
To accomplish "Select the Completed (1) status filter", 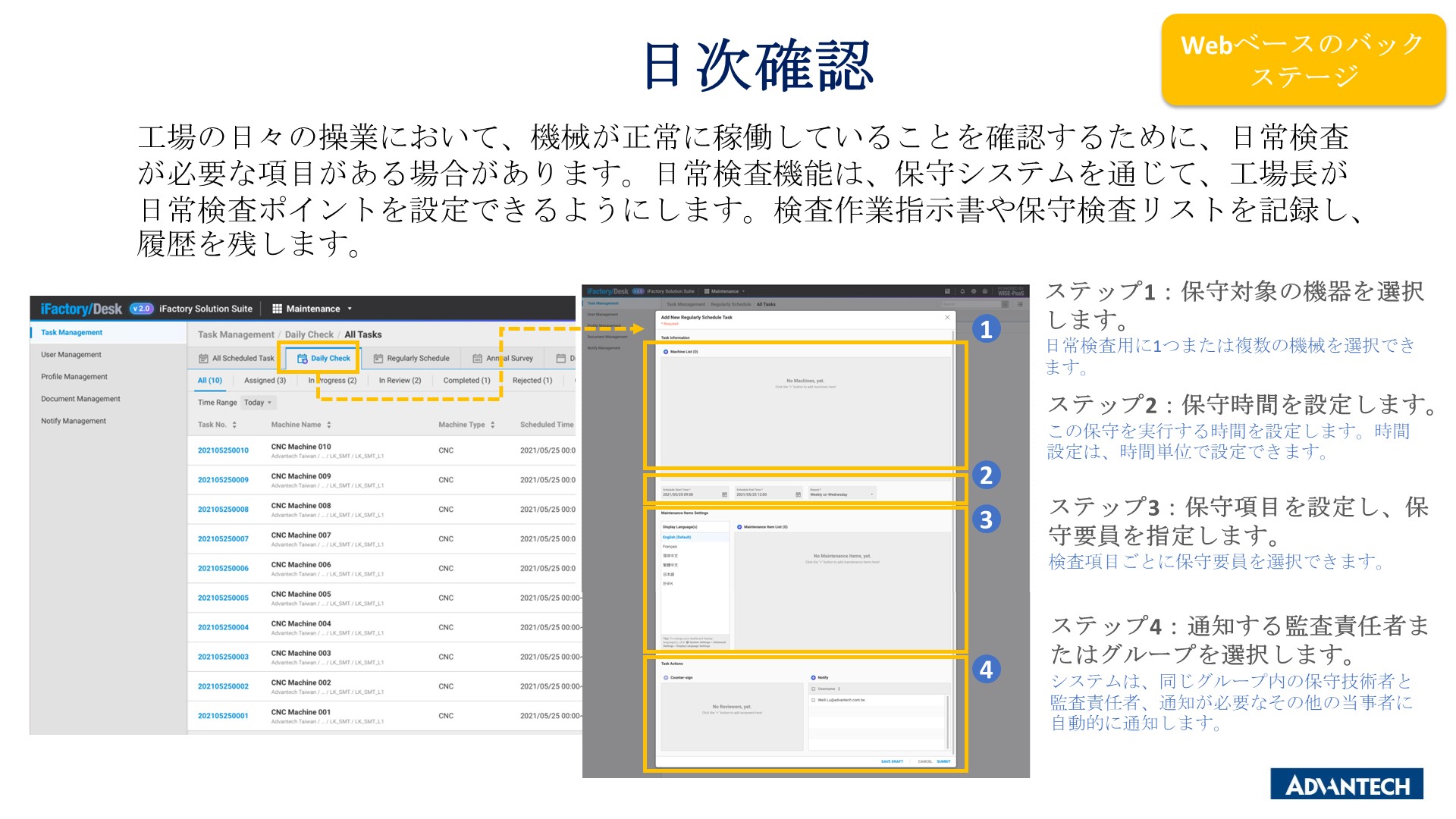I will tap(466, 381).
